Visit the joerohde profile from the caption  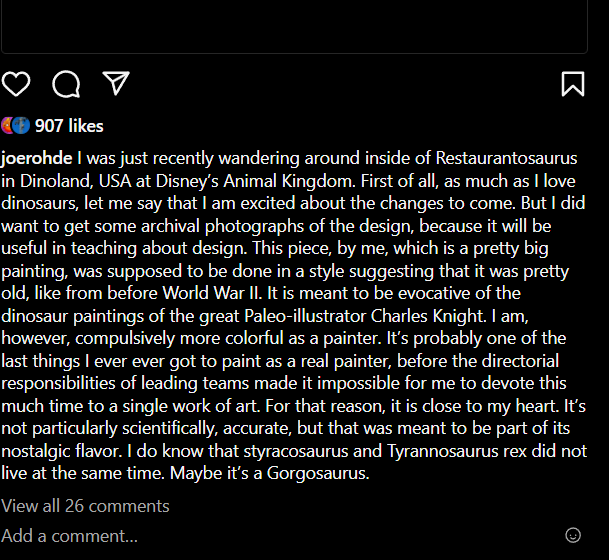(x=37, y=158)
